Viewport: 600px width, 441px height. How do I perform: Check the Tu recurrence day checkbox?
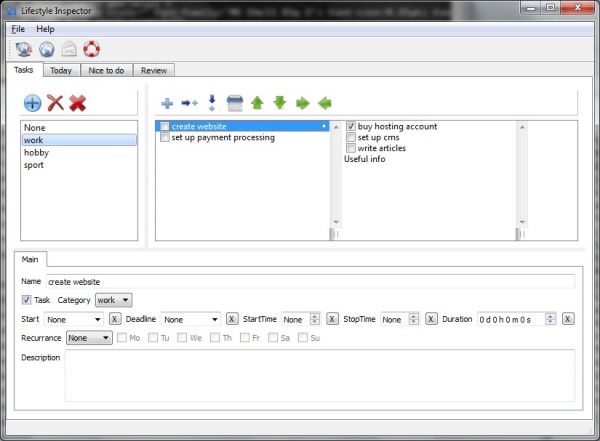coord(153,337)
